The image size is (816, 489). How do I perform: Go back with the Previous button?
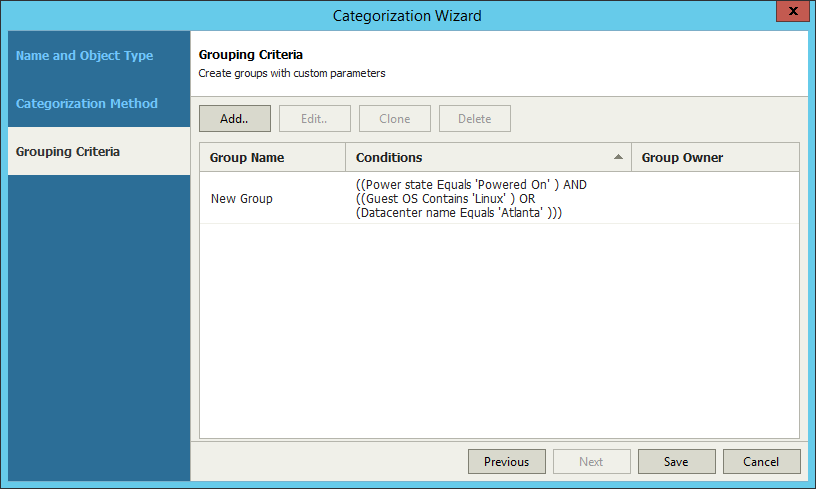[x=507, y=461]
